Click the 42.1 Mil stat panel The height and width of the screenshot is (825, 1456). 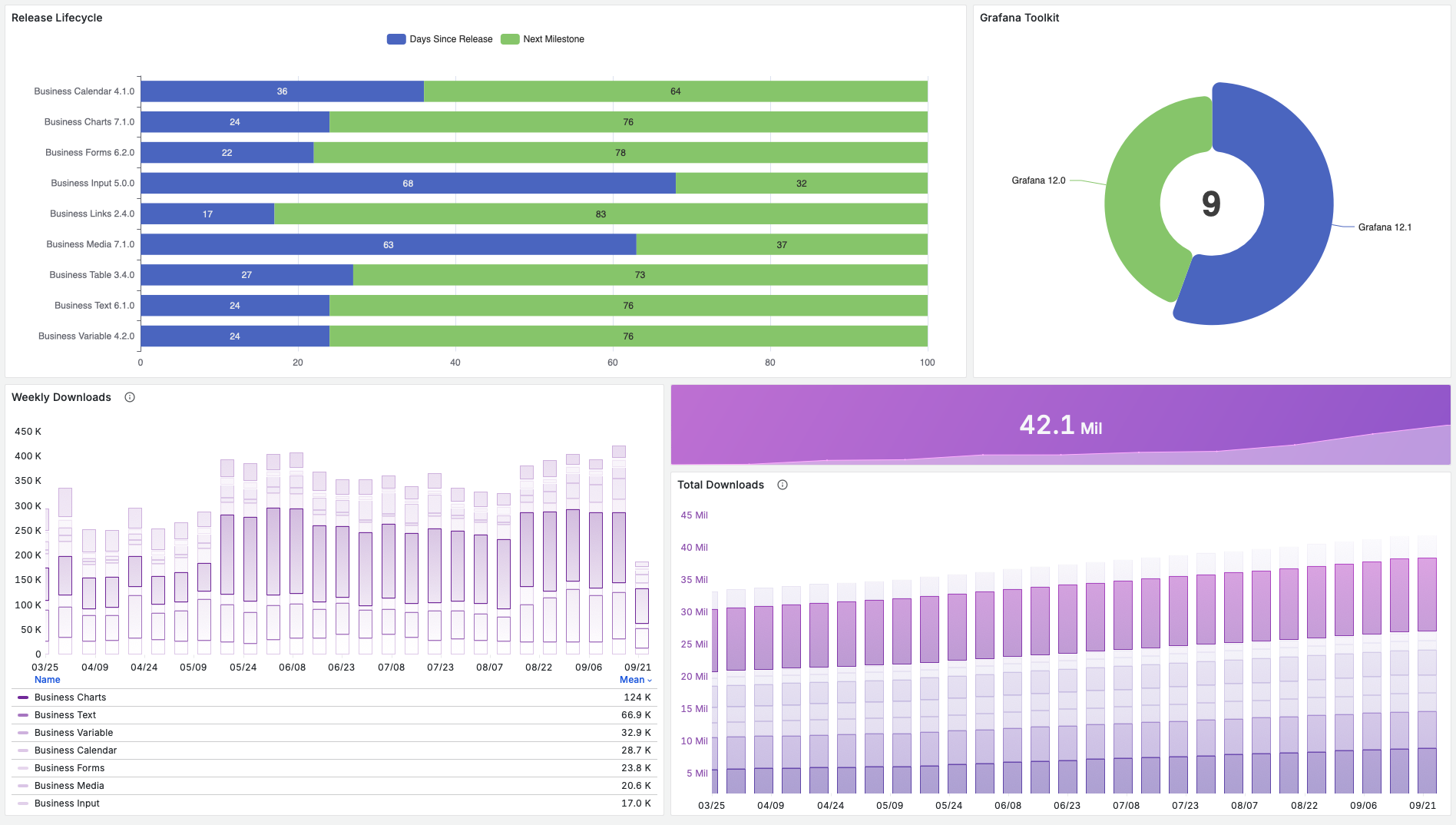tap(1061, 425)
